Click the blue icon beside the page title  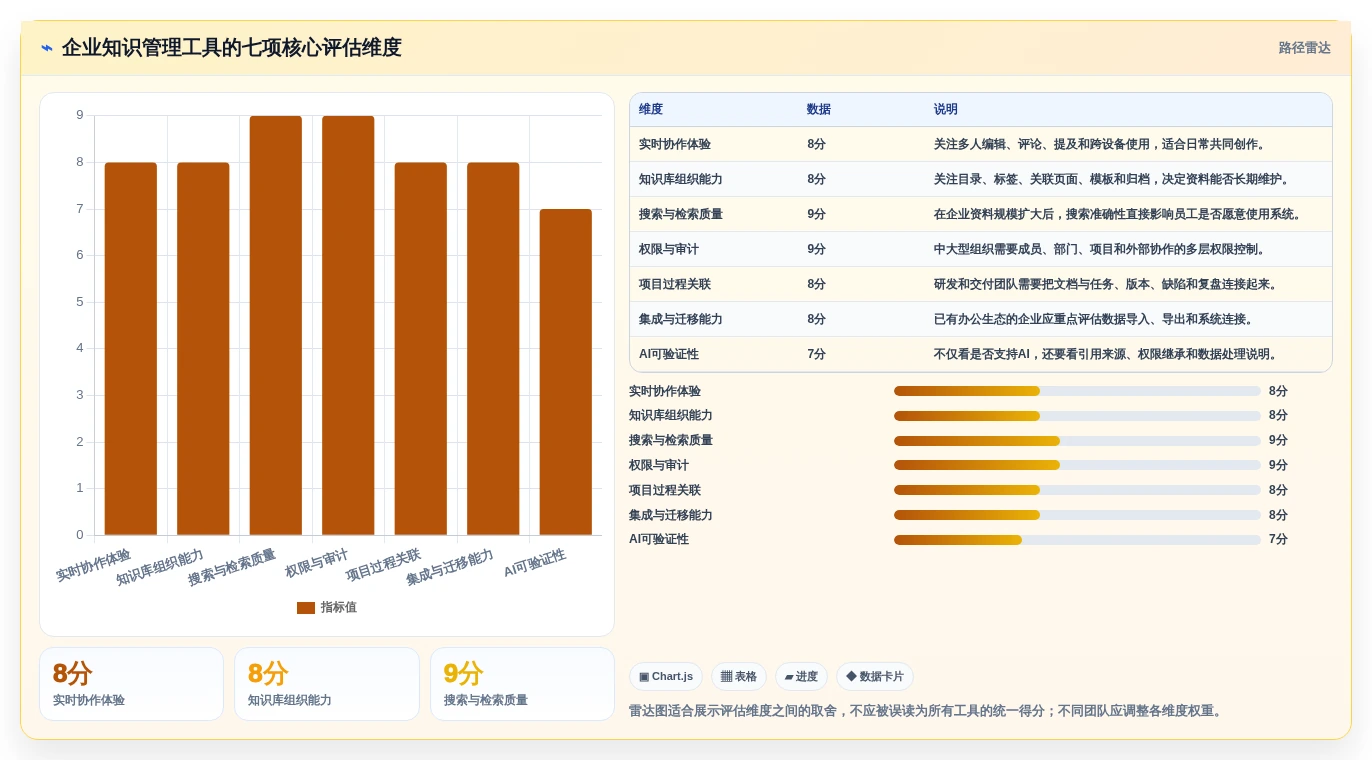[x=47, y=48]
